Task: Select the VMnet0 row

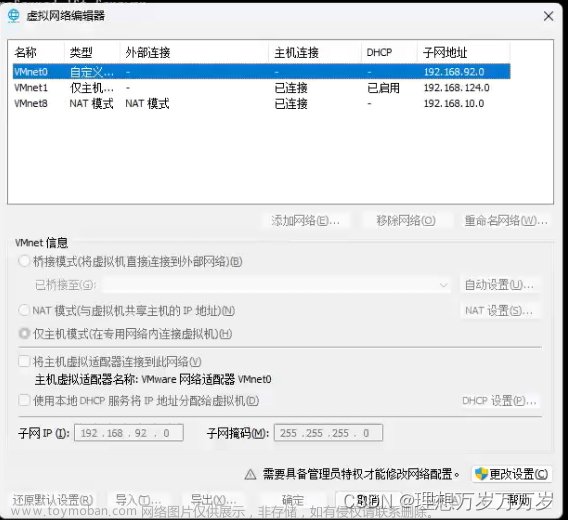Action: click(x=262, y=72)
